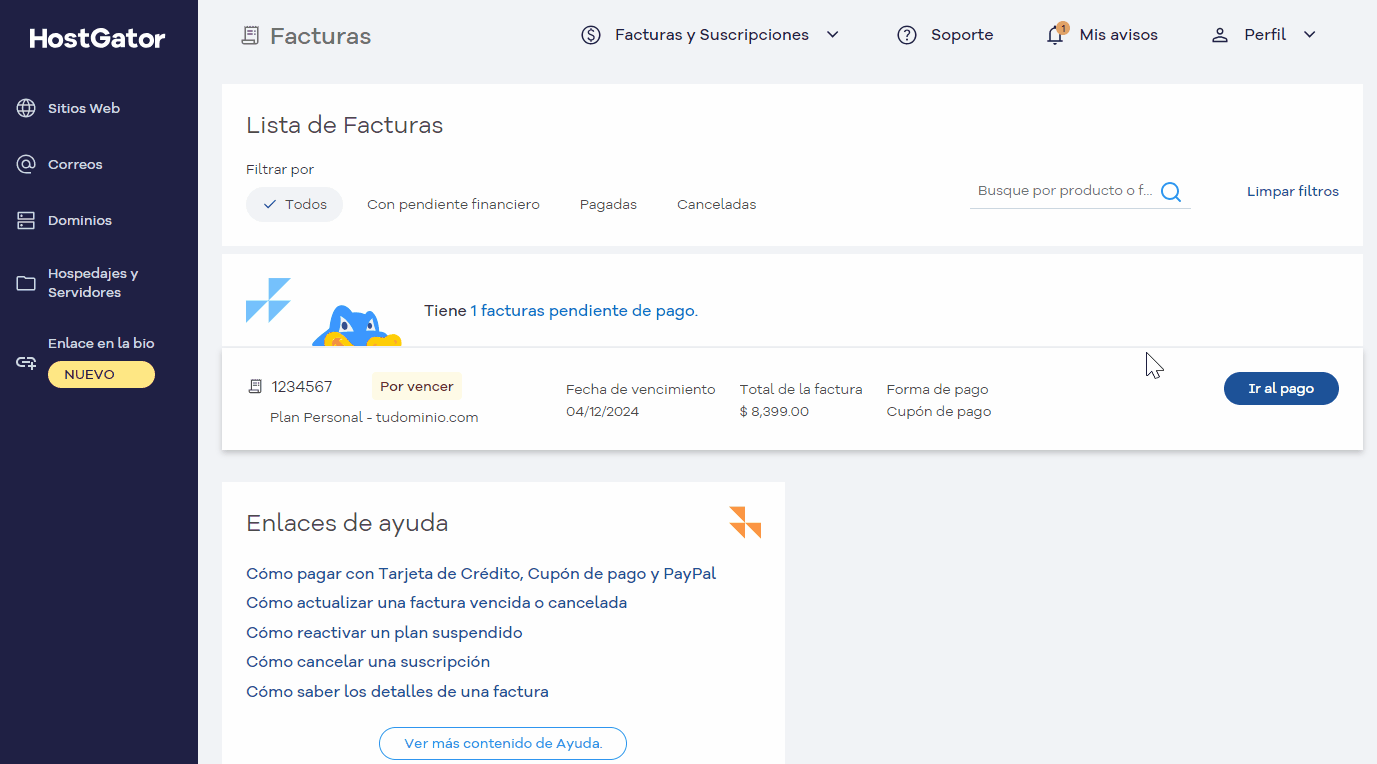Open Cómo actualizar una factura vencida link
This screenshot has height=764, width=1377.
tap(436, 603)
